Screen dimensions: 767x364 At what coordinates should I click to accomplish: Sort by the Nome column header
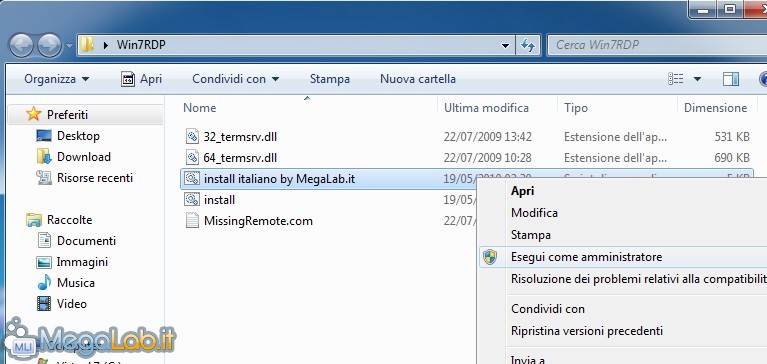[x=200, y=108]
